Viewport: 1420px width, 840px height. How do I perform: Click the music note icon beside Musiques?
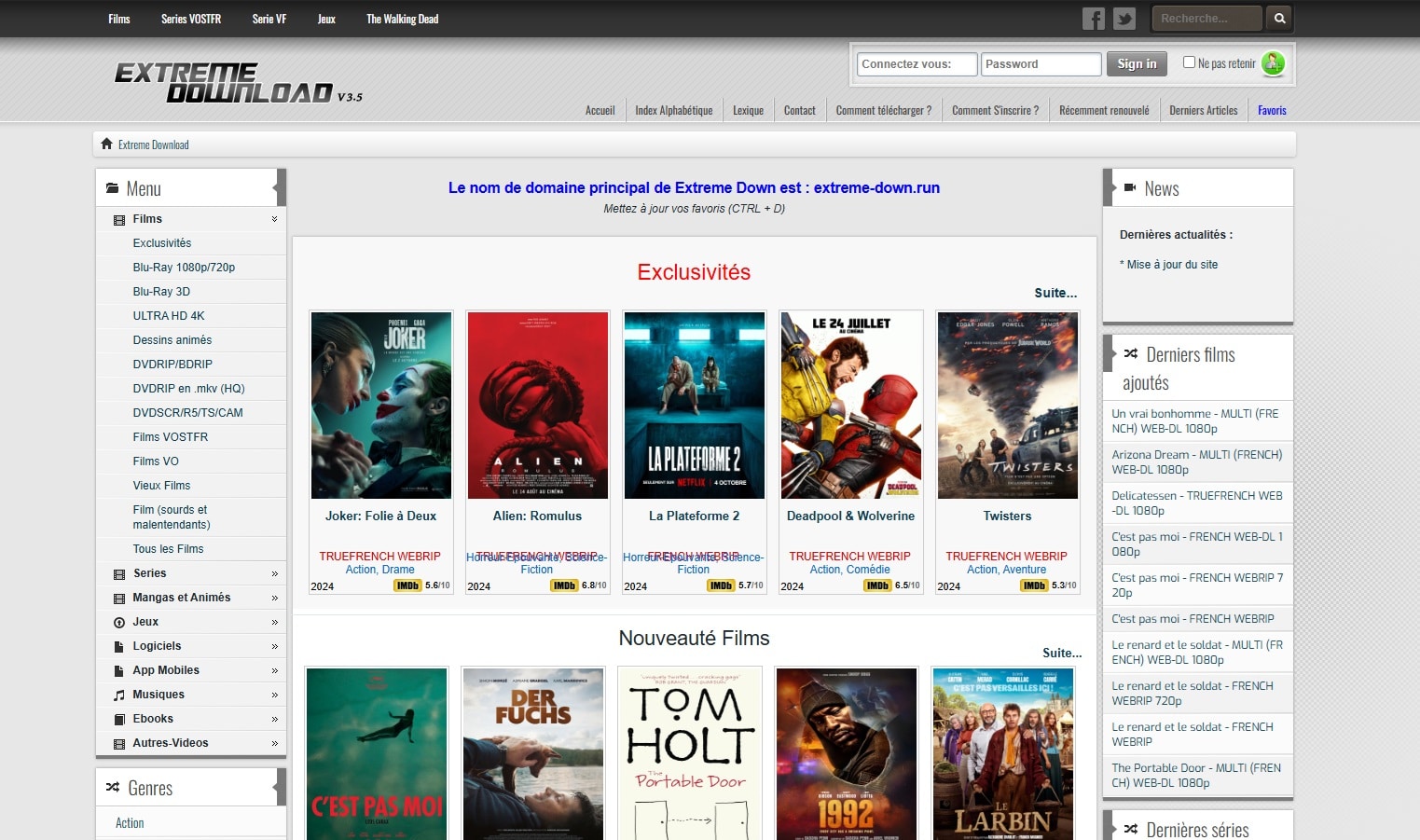click(119, 695)
